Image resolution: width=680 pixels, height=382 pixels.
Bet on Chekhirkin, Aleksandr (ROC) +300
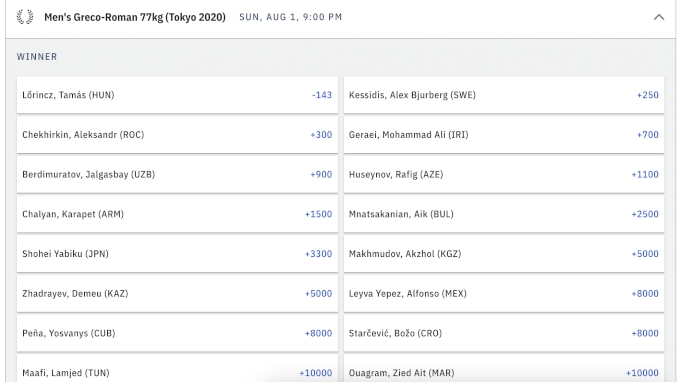tap(177, 135)
